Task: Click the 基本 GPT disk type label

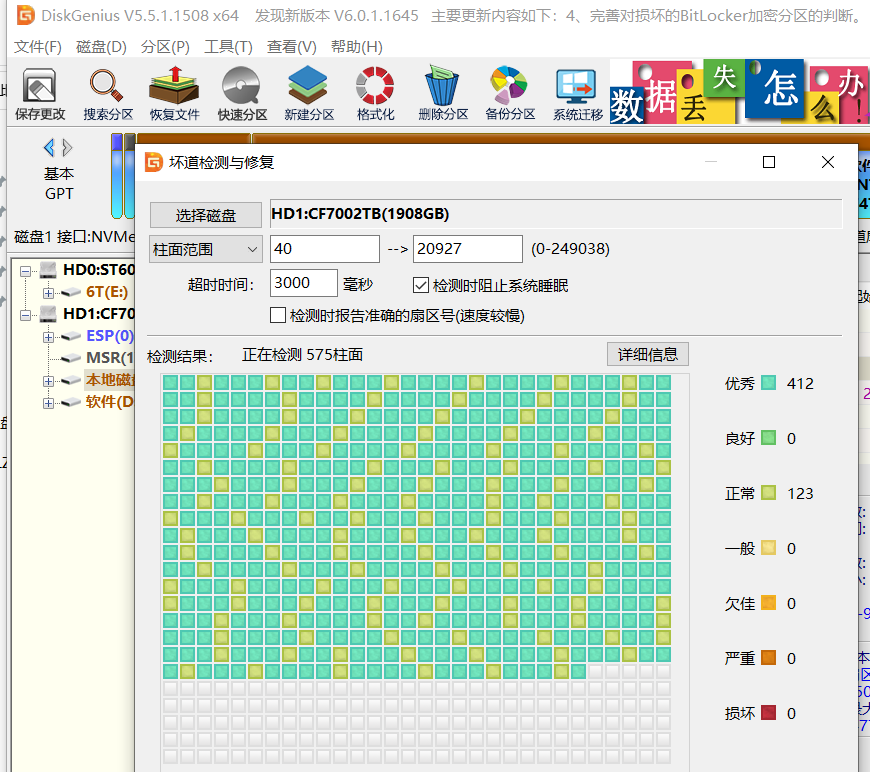Action: (59, 184)
